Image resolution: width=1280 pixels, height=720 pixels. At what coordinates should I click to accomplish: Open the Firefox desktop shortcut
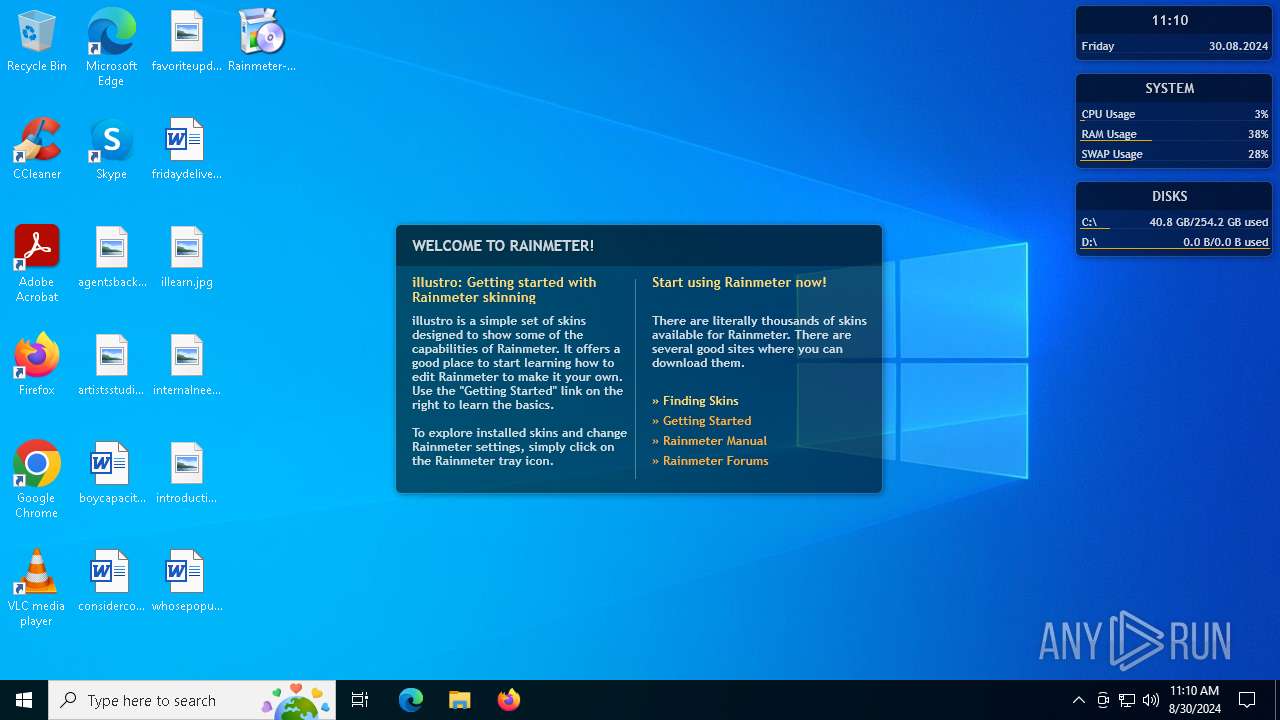click(x=37, y=365)
